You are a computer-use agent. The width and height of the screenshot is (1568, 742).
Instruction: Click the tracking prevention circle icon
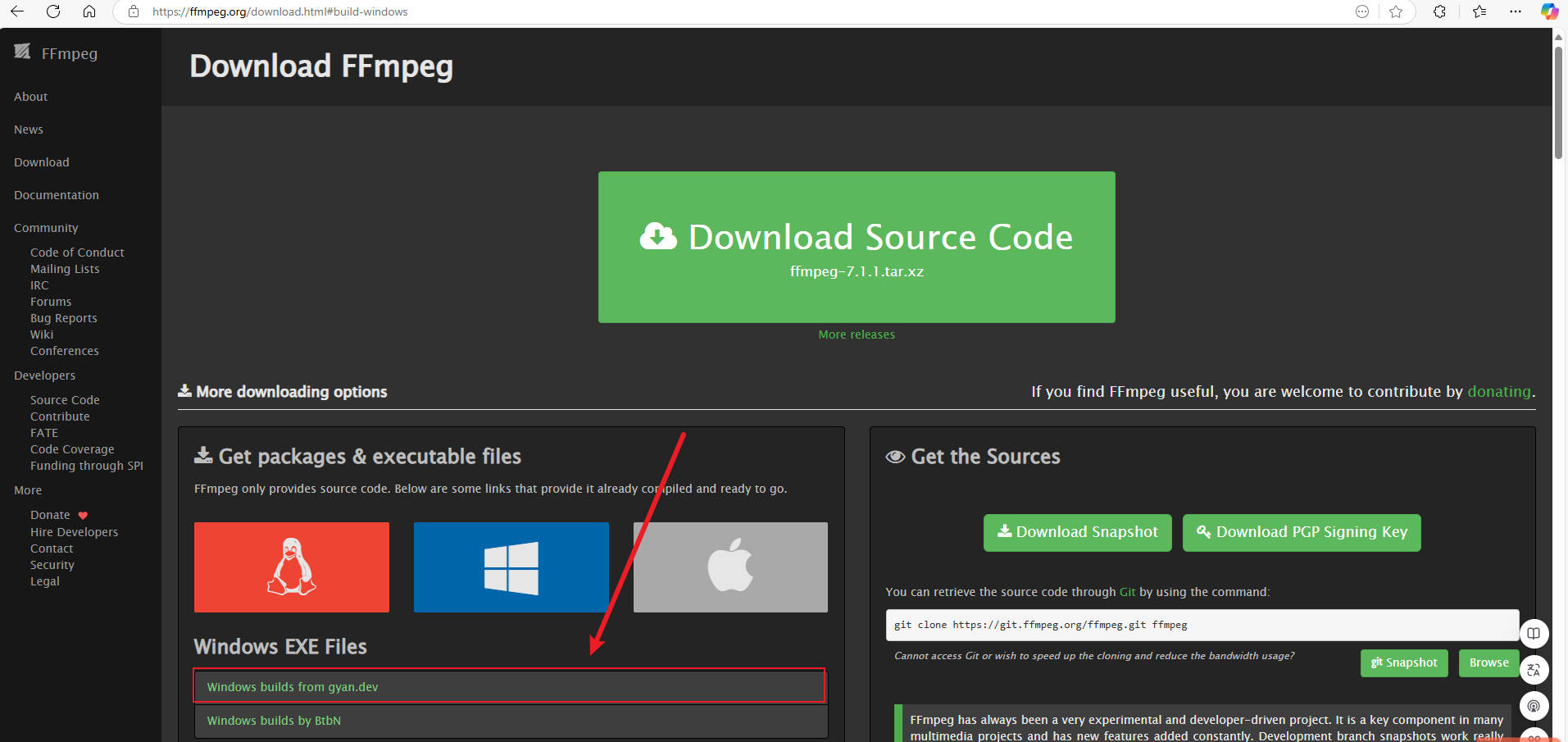(x=1361, y=11)
